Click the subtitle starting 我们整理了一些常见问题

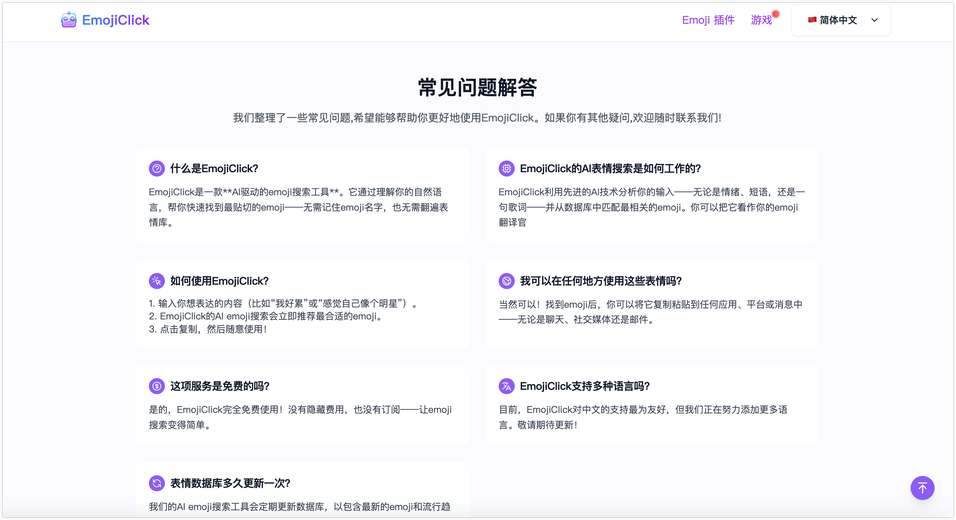click(477, 118)
